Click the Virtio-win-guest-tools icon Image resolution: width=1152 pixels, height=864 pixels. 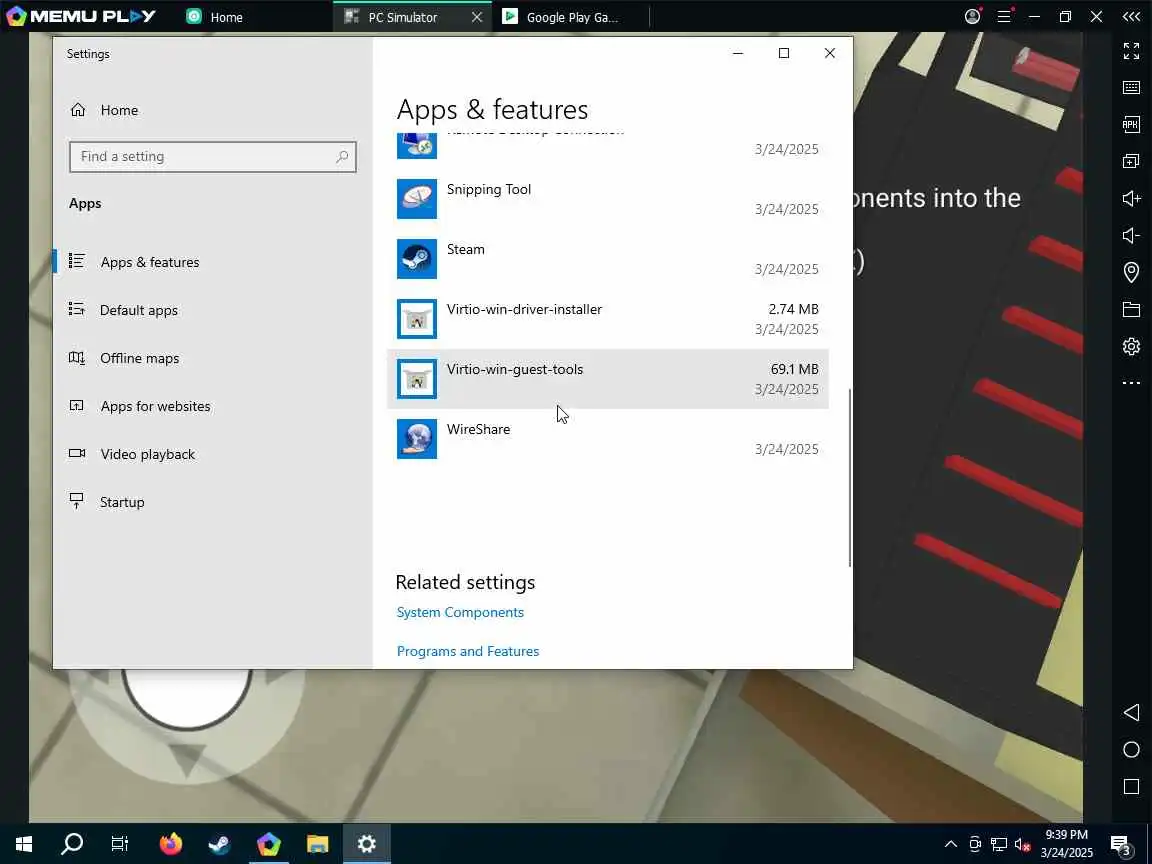click(417, 379)
